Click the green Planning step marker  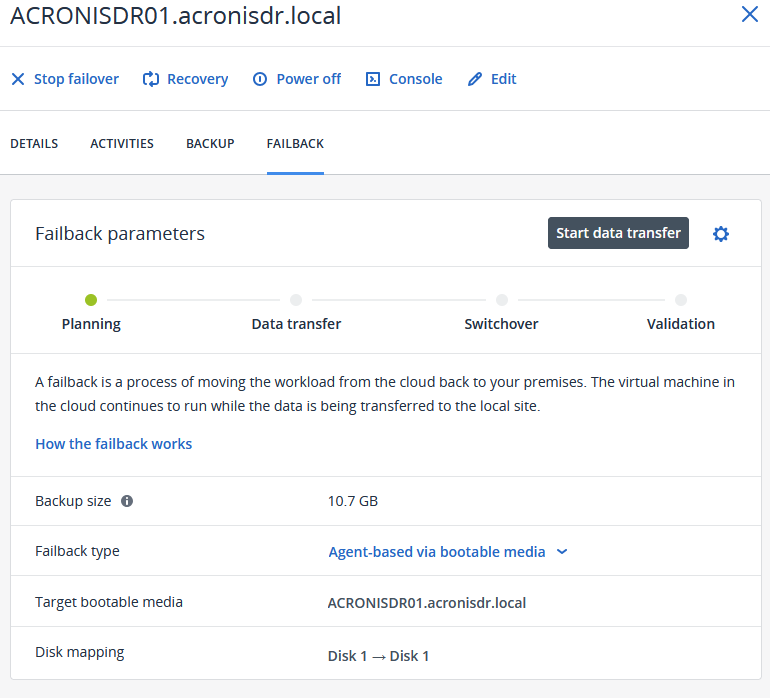(x=91, y=300)
